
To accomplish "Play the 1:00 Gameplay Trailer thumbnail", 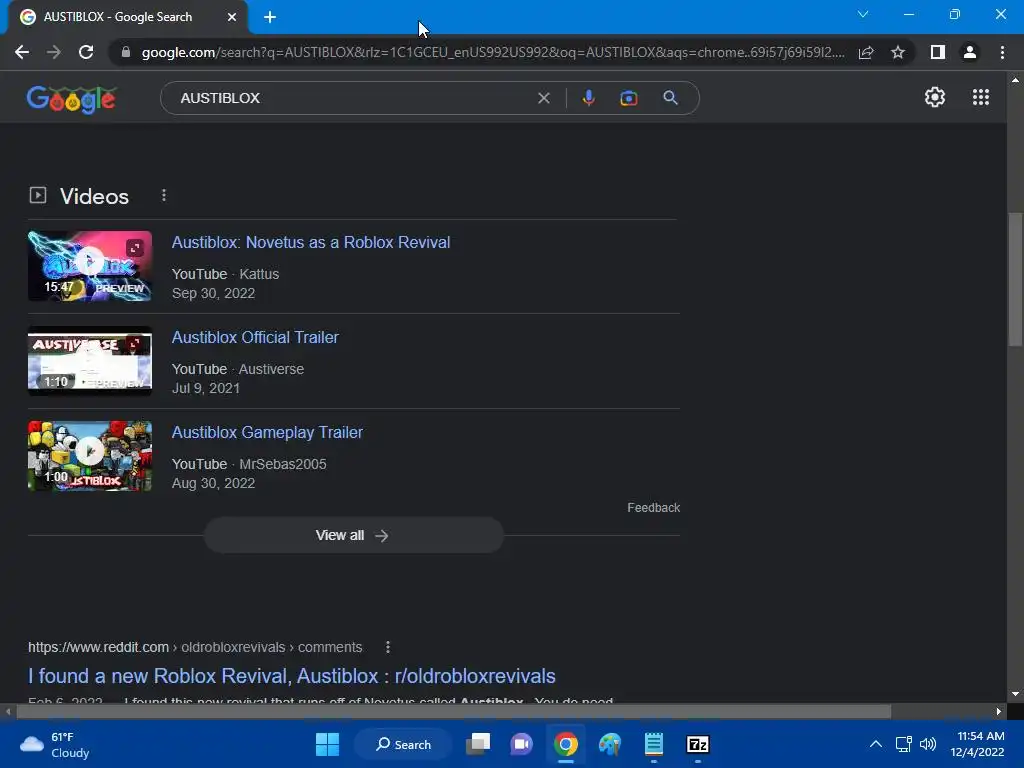I will pyautogui.click(x=90, y=456).
